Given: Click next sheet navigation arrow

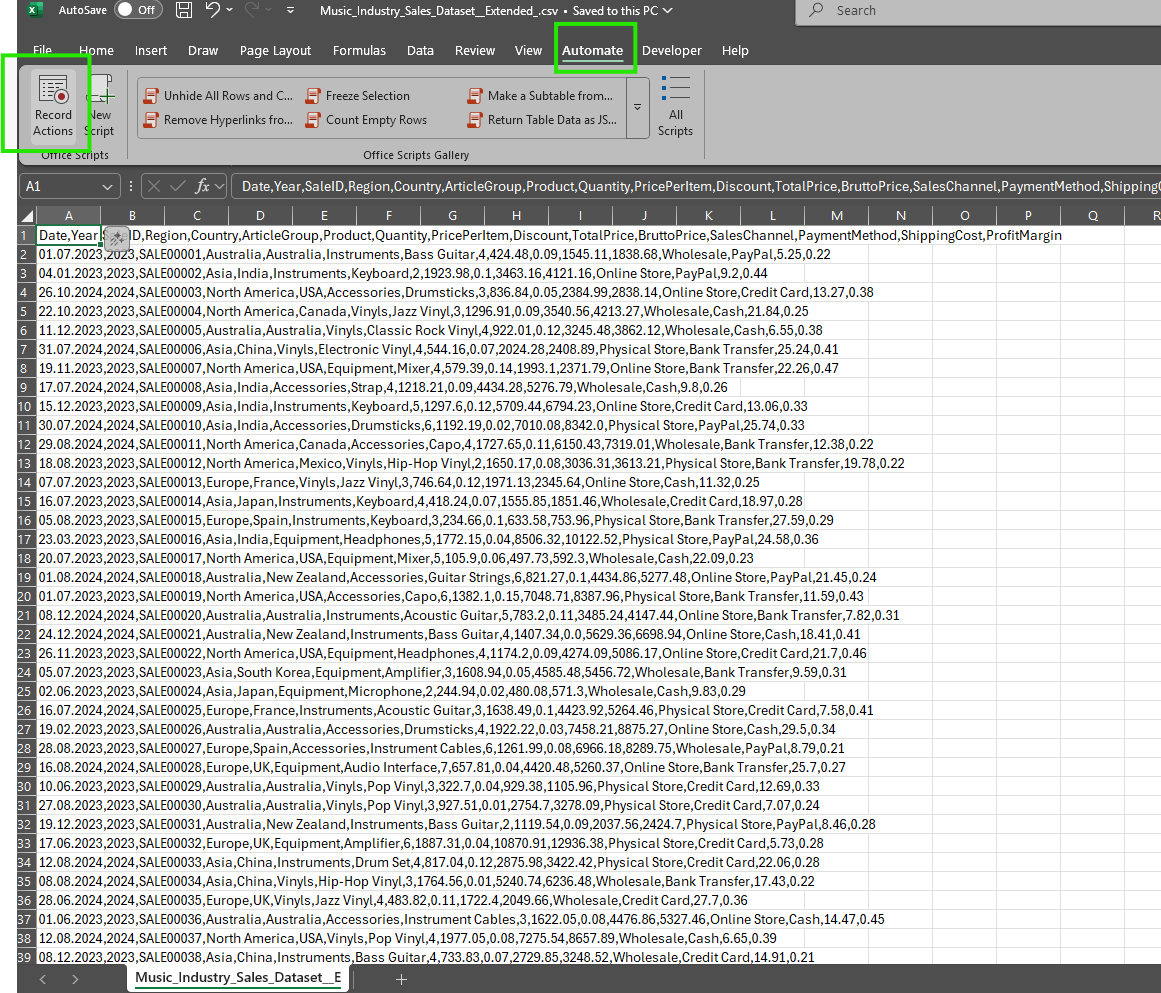Looking at the screenshot, I should coord(75,979).
